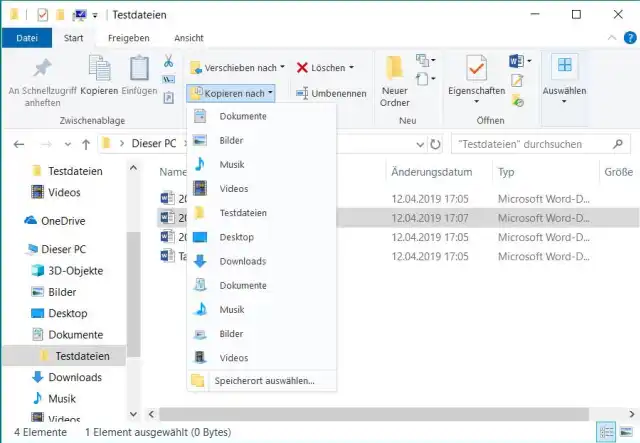
Task: Click Speicherort auswählen... in the menu
Action: click(x=262, y=381)
